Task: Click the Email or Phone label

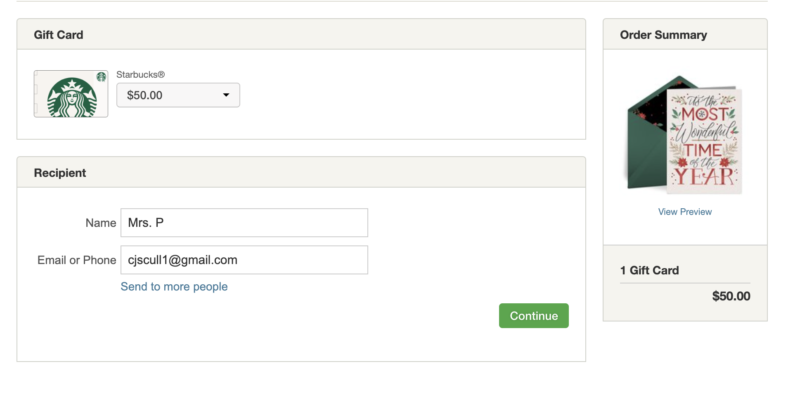Action: [x=77, y=260]
